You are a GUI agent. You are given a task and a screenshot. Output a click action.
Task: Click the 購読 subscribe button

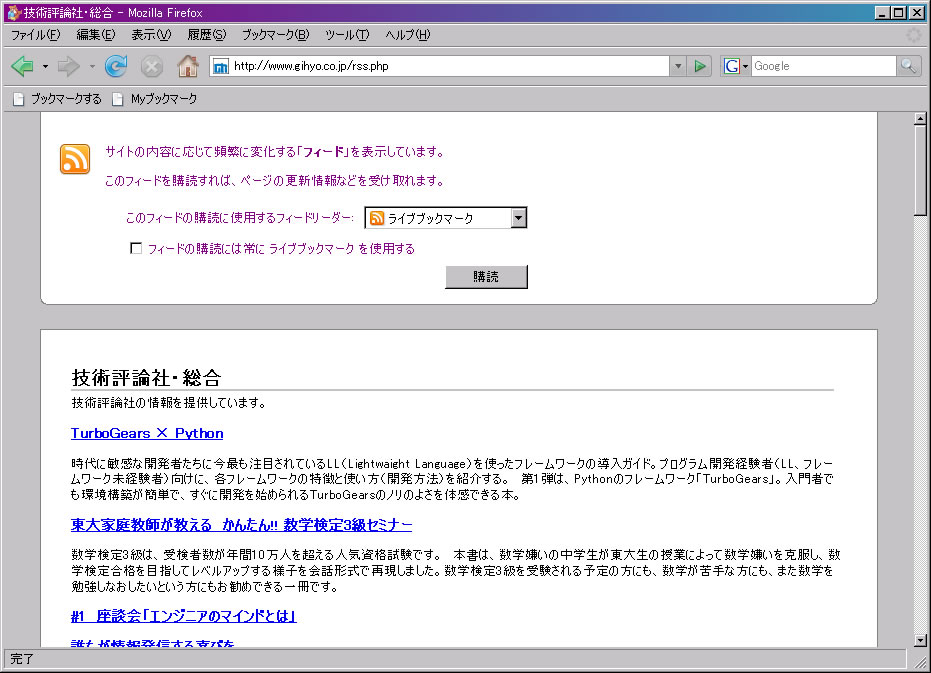pyautogui.click(x=486, y=277)
